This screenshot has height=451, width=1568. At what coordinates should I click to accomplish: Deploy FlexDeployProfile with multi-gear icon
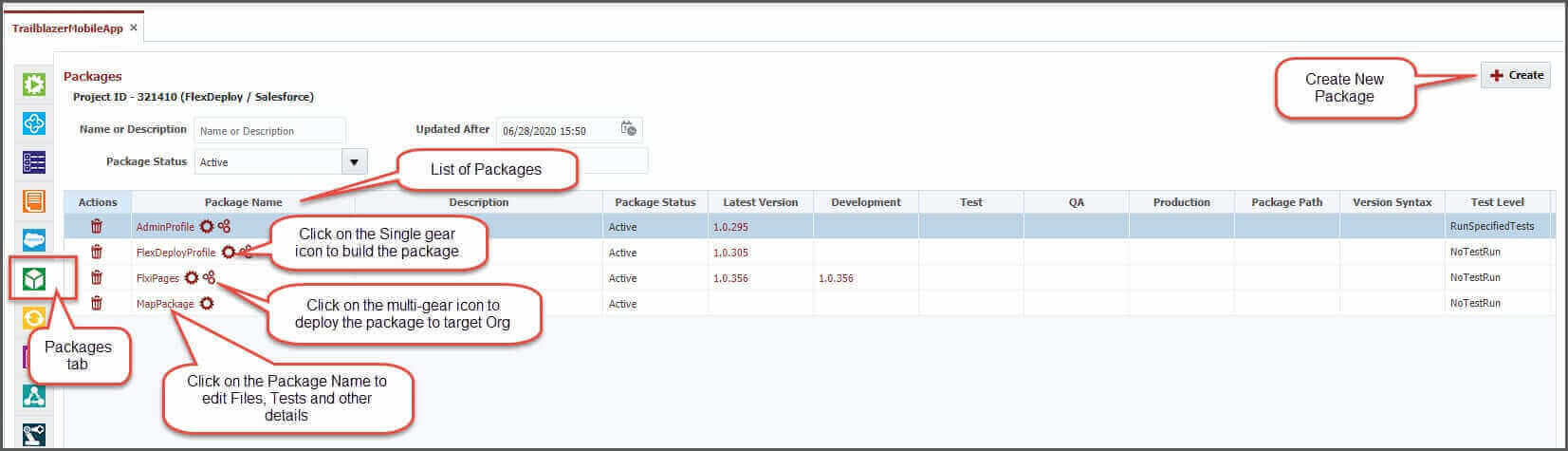point(246,252)
